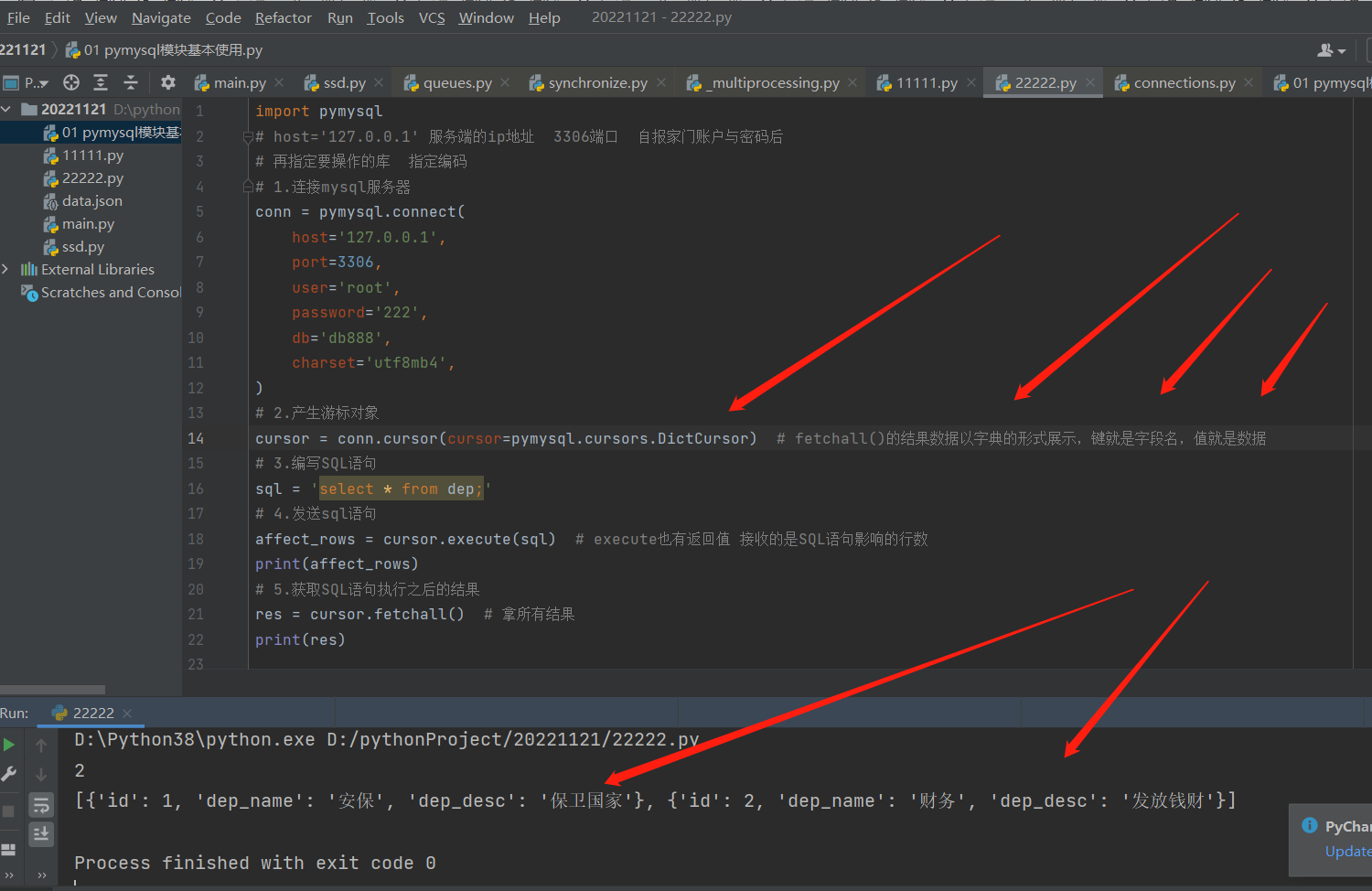Click the Project panel horizontal scrollbar
This screenshot has width=1372, height=891.
pos(52,690)
